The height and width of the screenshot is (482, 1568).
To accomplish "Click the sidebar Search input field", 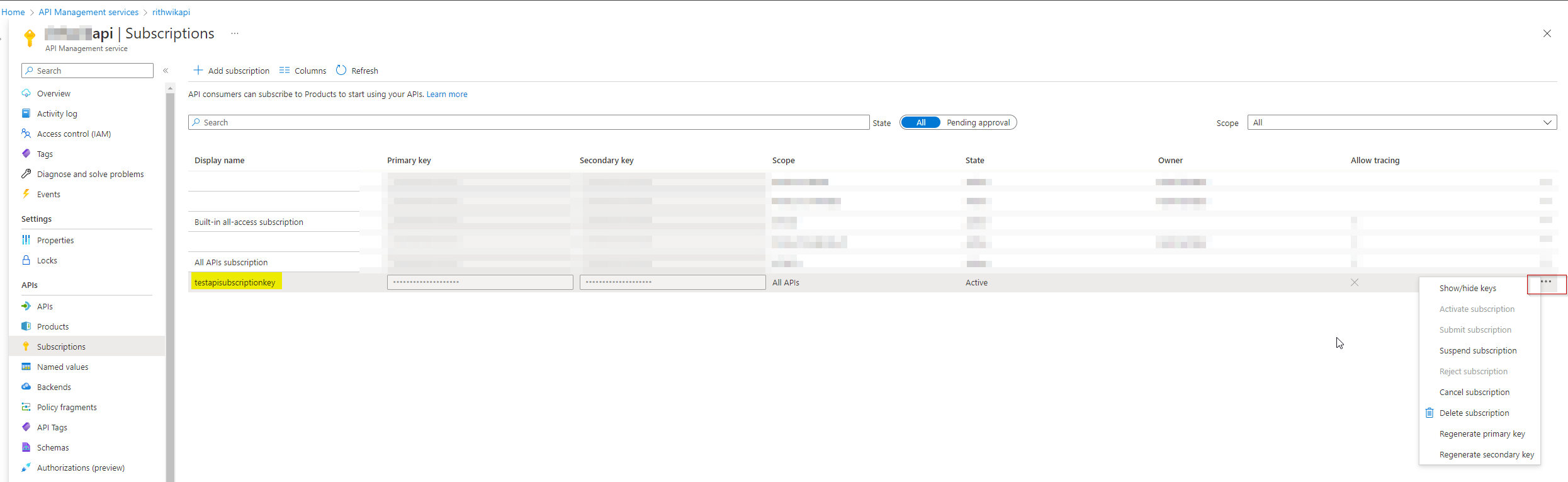I will 87,71.
